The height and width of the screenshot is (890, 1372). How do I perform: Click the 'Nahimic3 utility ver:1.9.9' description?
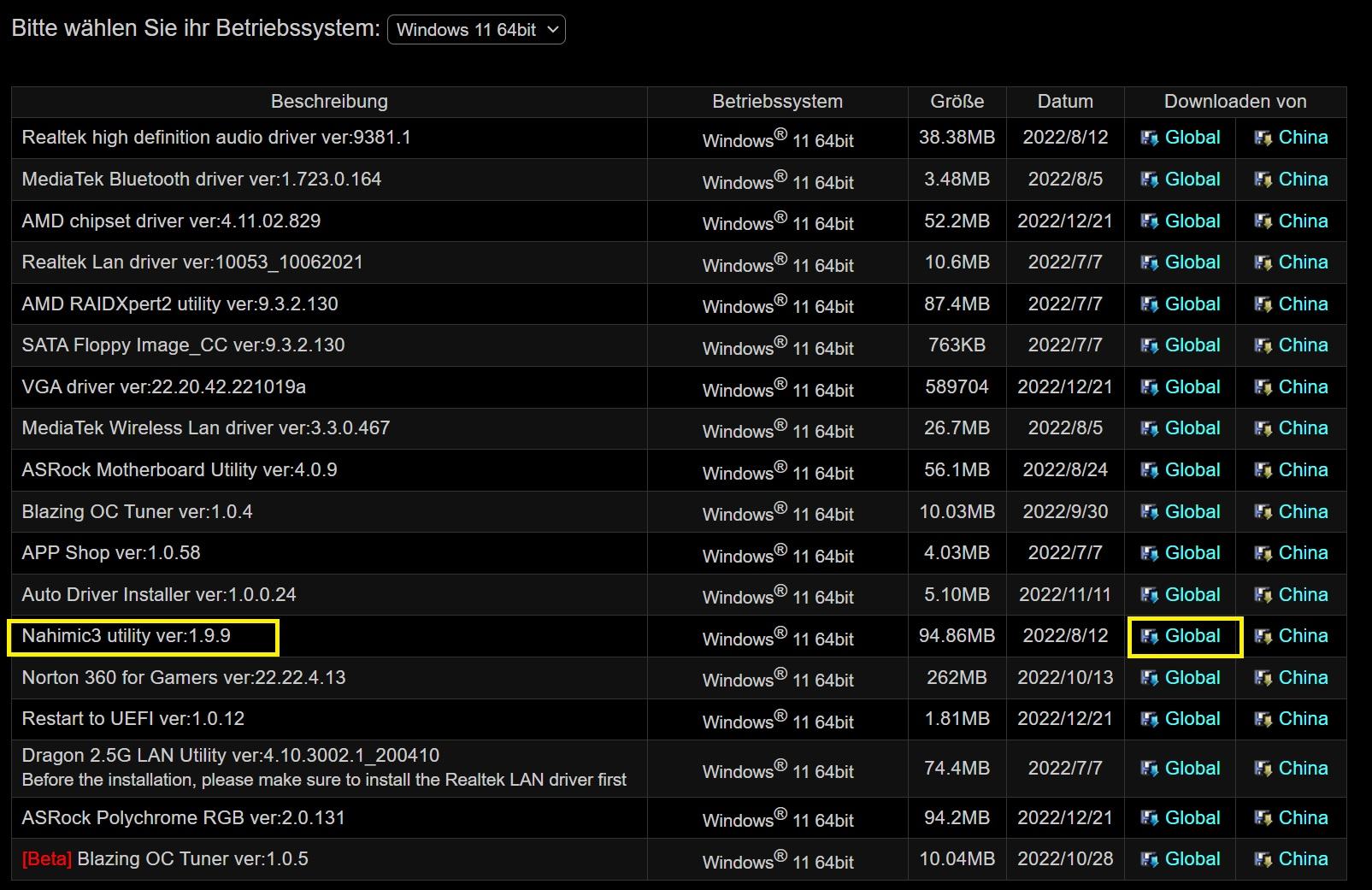[x=127, y=636]
